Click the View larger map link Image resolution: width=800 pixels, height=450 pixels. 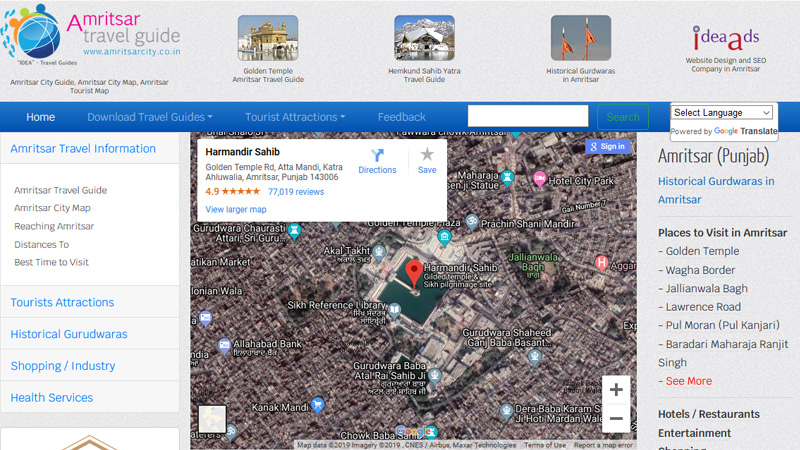[236, 209]
